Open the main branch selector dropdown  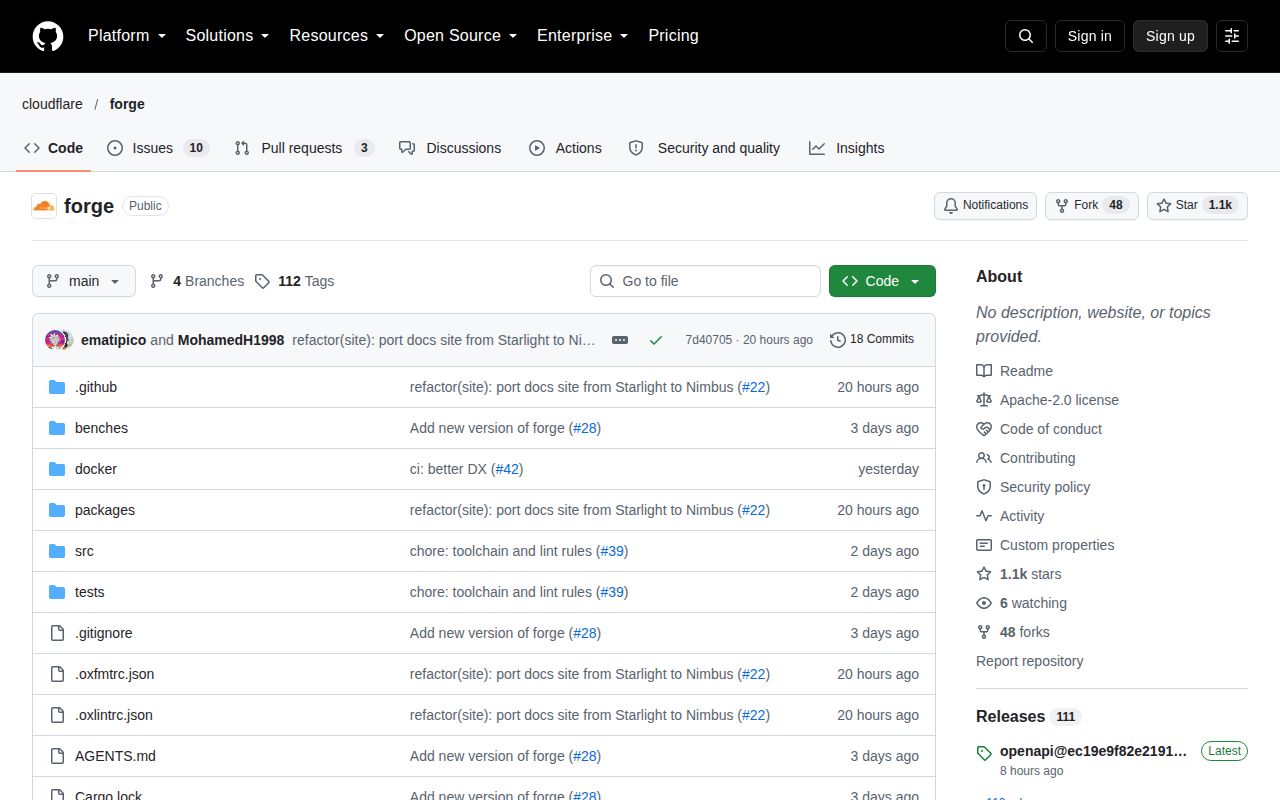[83, 281]
